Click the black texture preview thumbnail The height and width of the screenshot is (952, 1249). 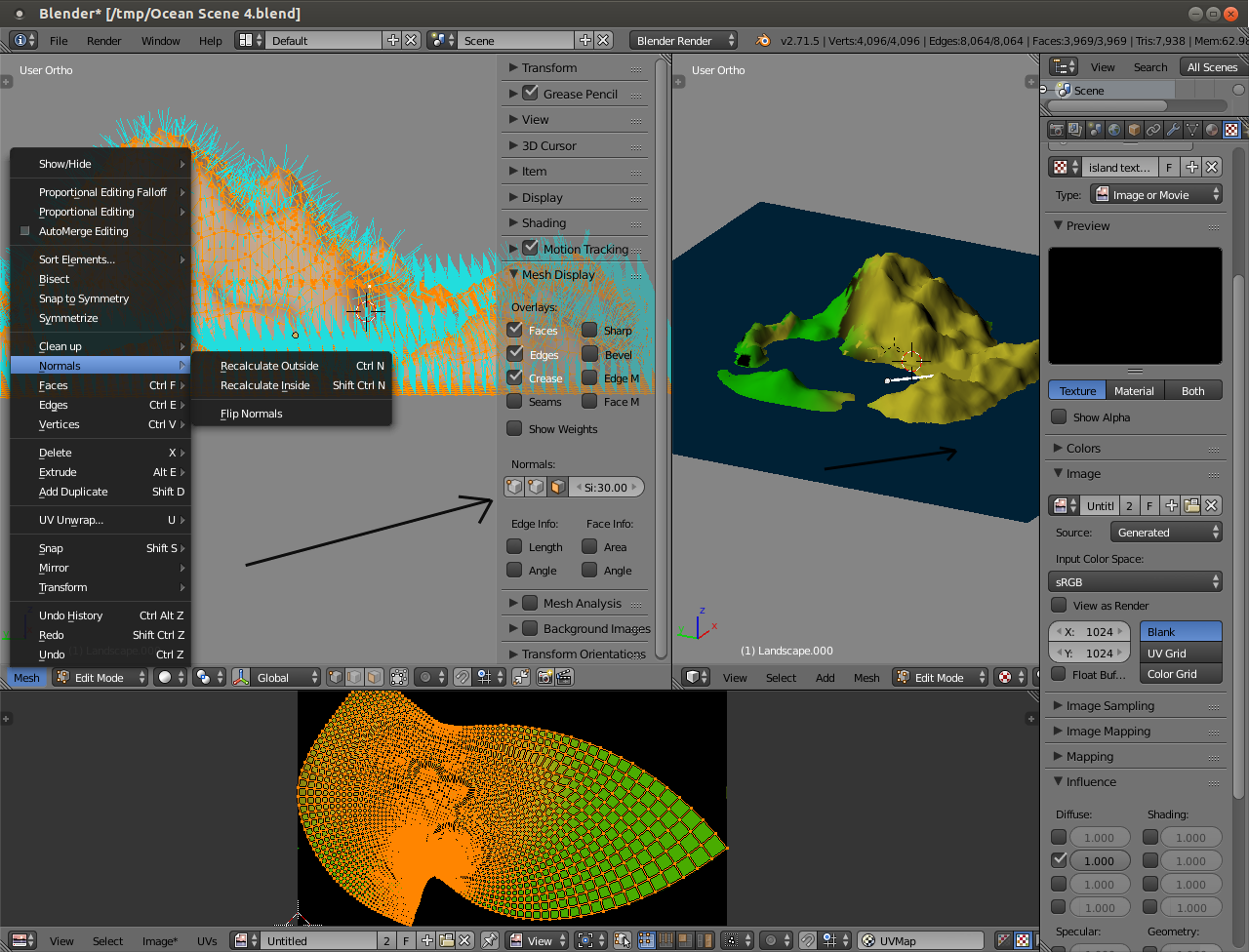(1135, 305)
